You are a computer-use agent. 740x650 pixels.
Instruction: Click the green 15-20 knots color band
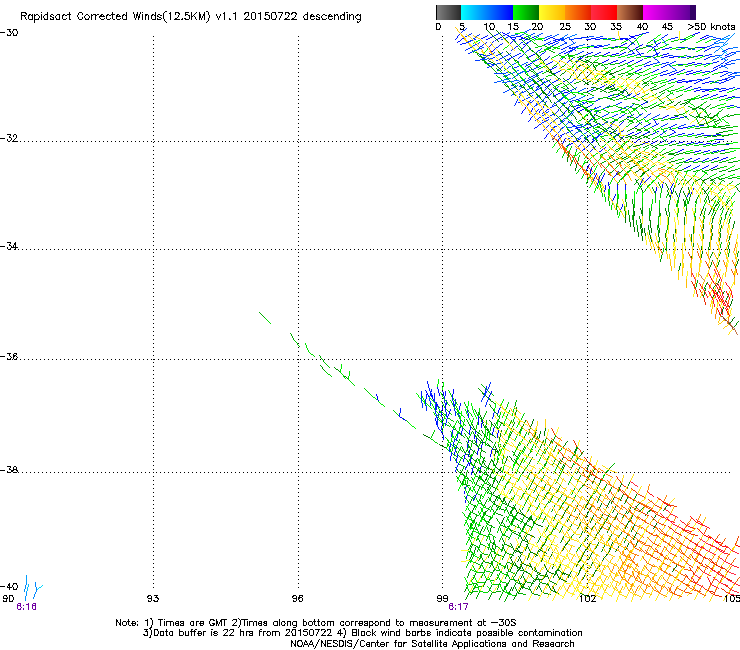pyautogui.click(x=526, y=12)
